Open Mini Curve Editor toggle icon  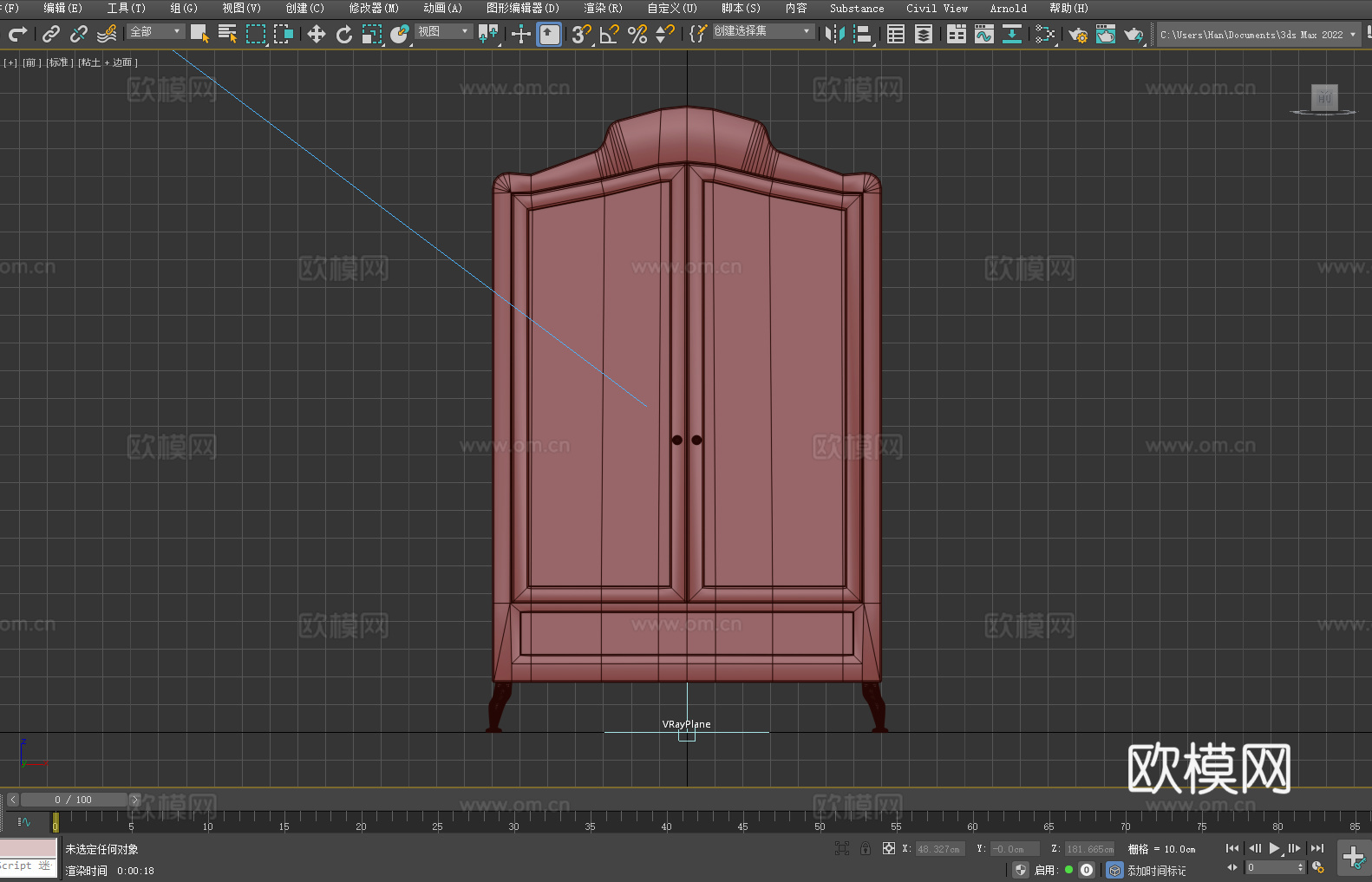coord(24,821)
